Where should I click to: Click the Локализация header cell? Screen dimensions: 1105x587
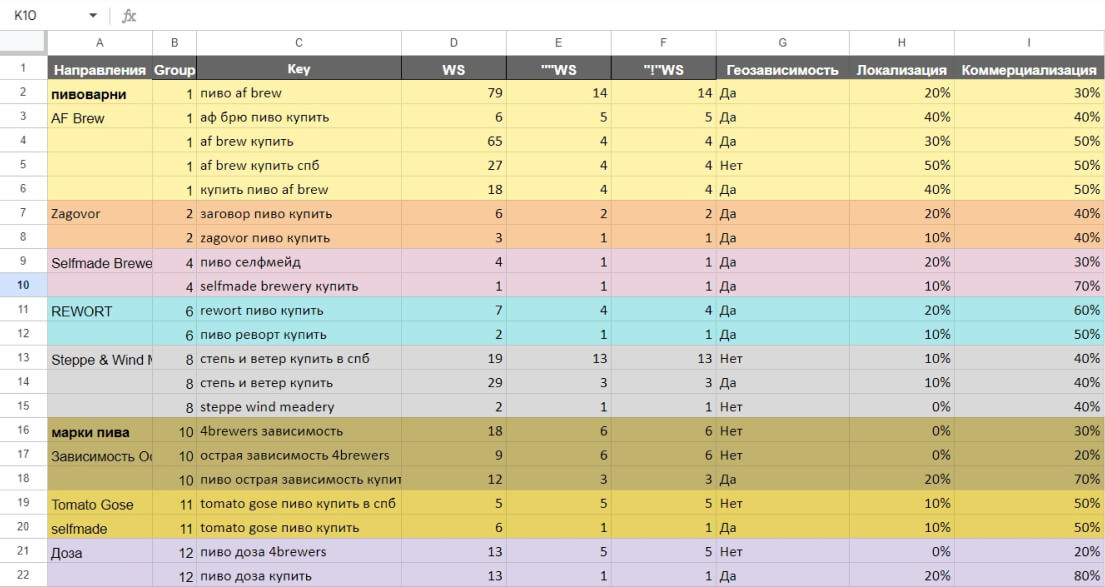click(901, 69)
